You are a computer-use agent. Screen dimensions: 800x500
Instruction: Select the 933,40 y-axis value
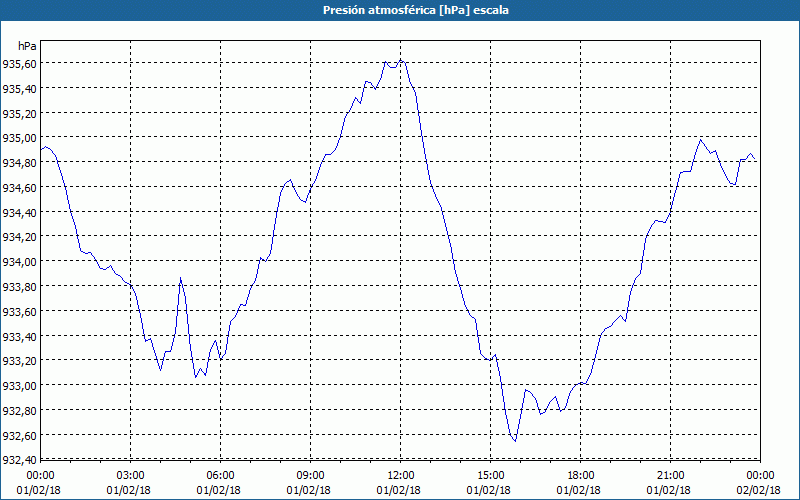click(x=19, y=336)
